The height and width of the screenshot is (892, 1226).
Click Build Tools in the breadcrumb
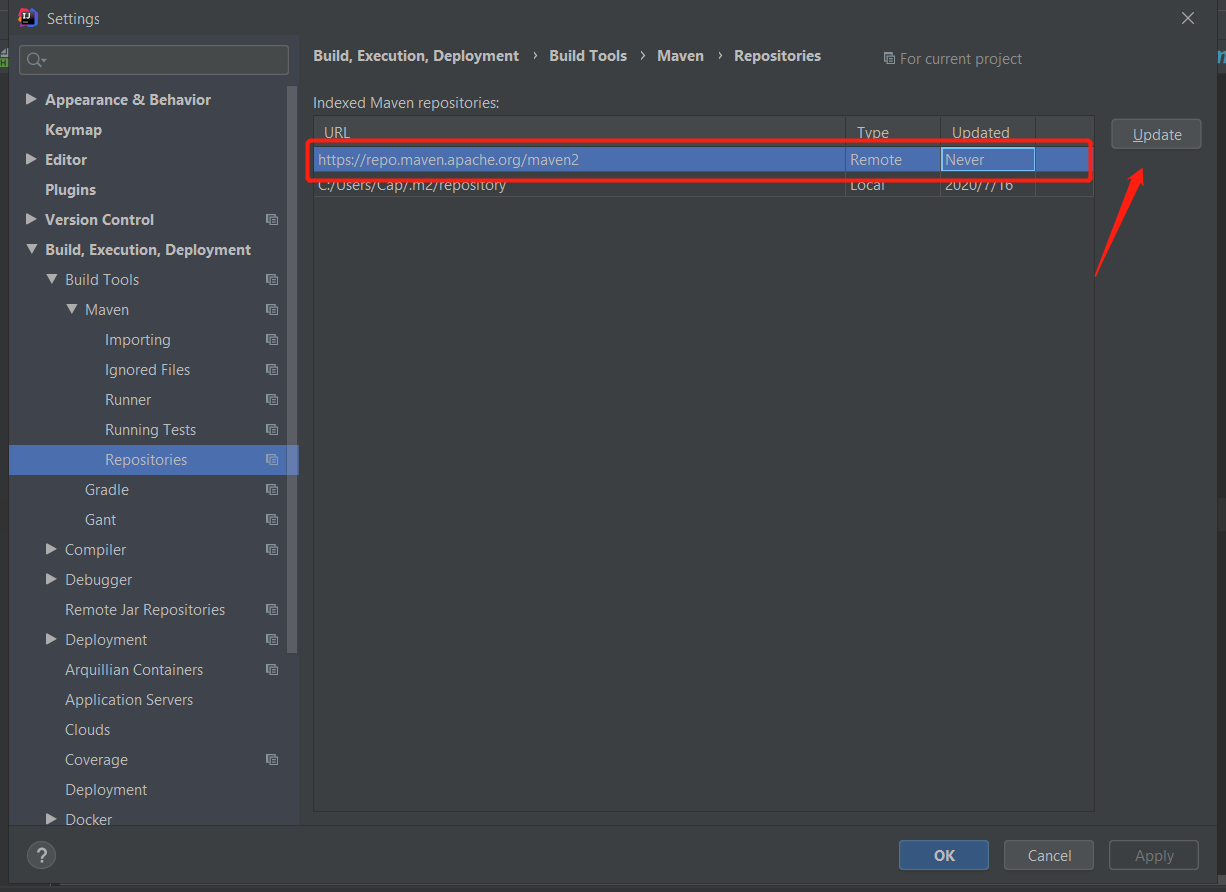click(588, 56)
